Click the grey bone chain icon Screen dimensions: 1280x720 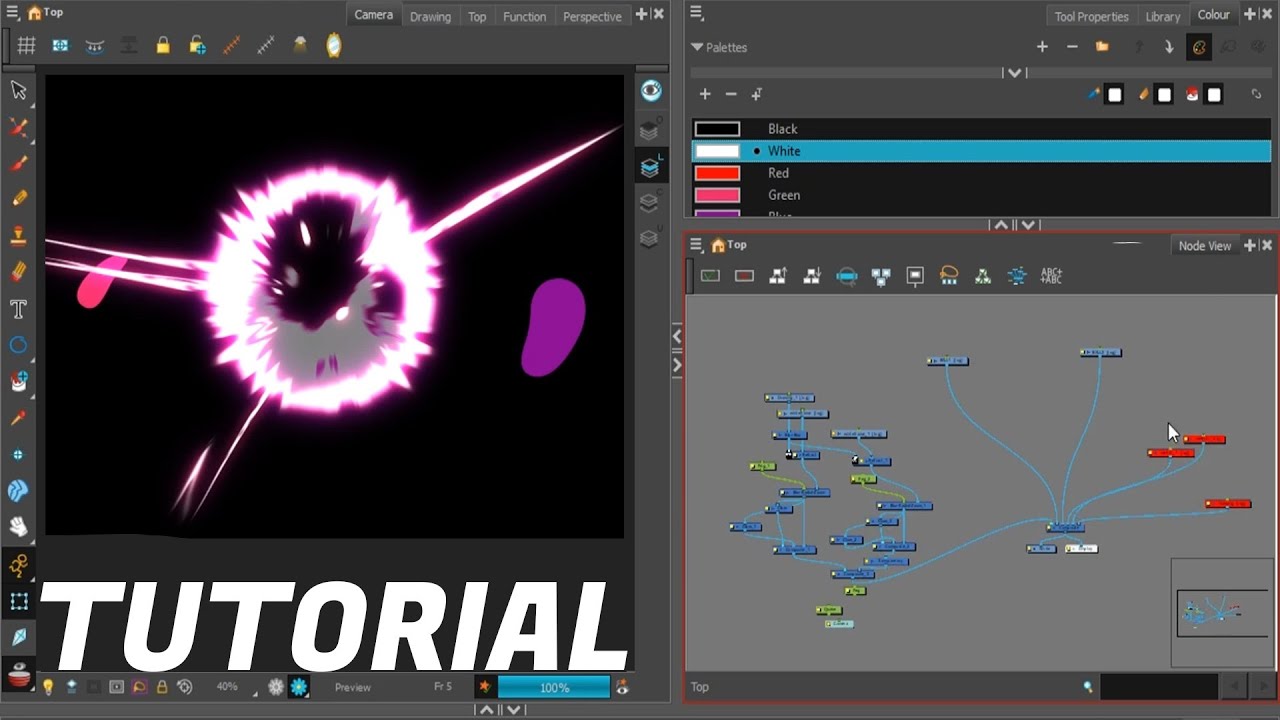coord(266,45)
